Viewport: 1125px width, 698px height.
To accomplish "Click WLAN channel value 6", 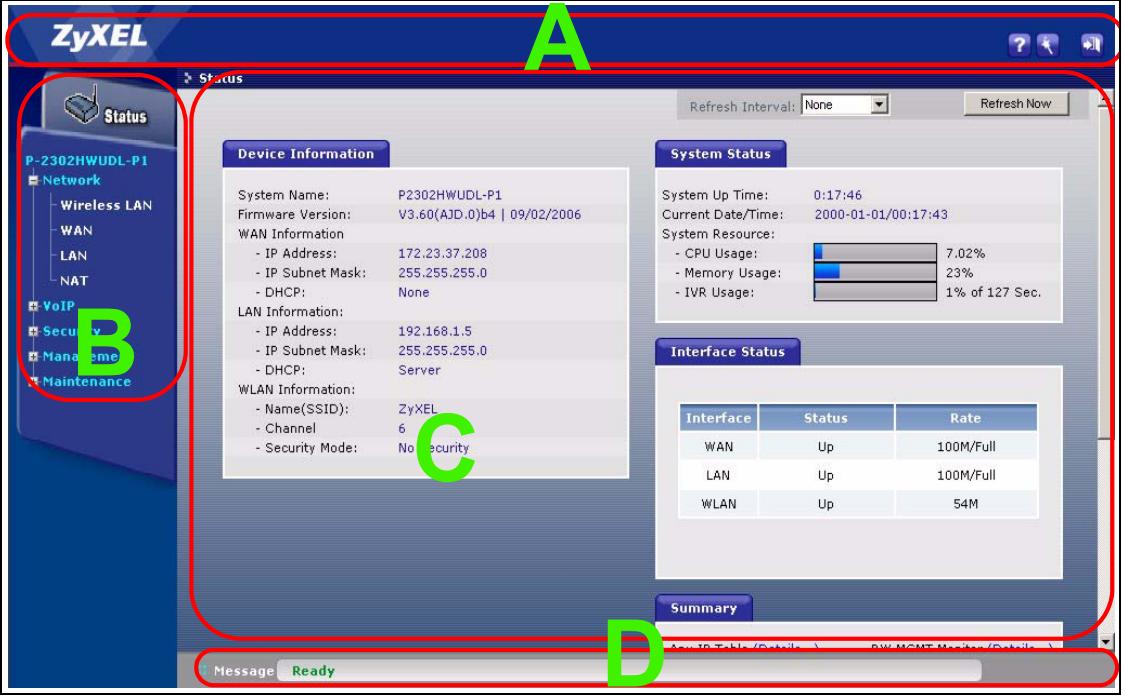I will tap(402, 428).
